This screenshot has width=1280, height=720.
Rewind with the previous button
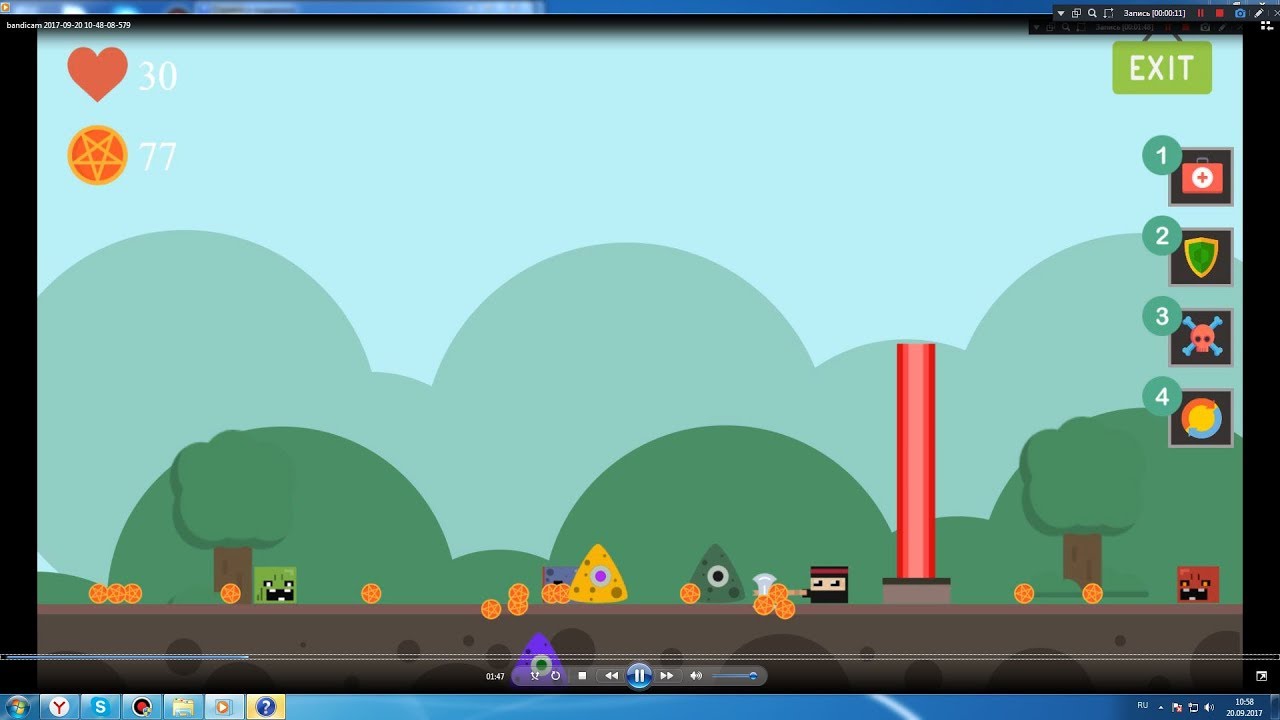click(611, 676)
